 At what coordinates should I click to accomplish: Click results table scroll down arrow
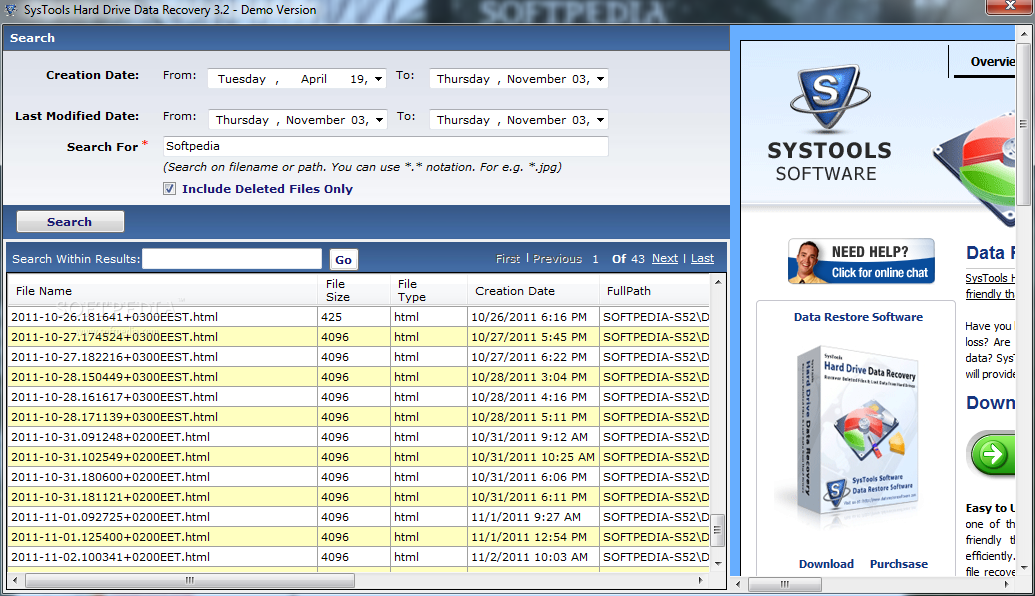coord(718,564)
